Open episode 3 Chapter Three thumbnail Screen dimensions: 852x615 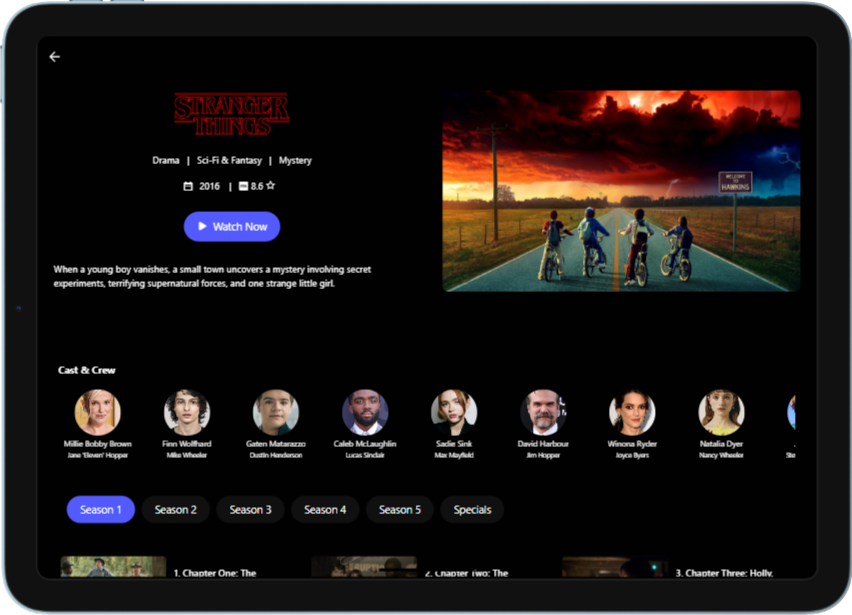click(x=616, y=567)
